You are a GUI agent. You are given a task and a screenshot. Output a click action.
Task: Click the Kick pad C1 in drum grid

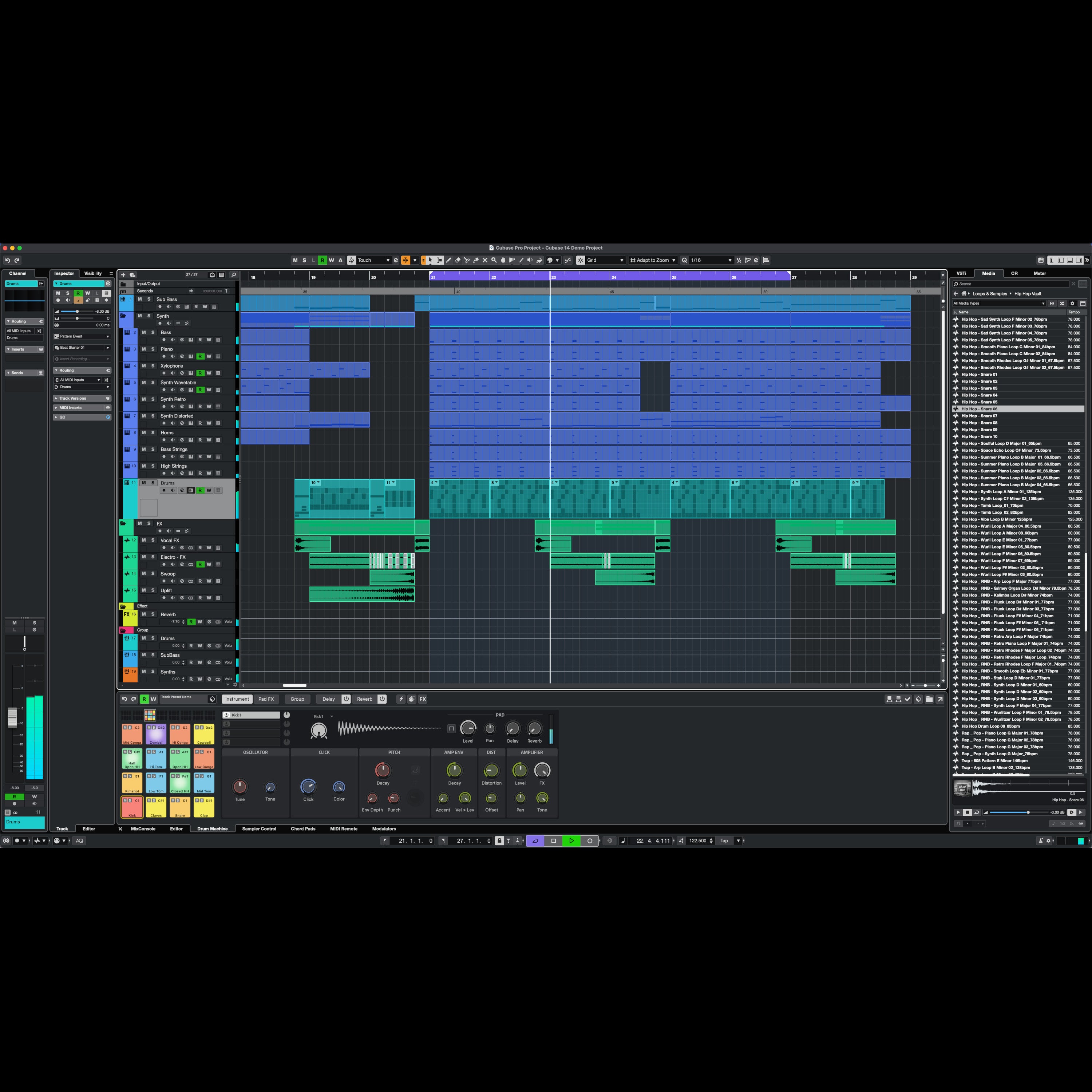pyautogui.click(x=132, y=807)
